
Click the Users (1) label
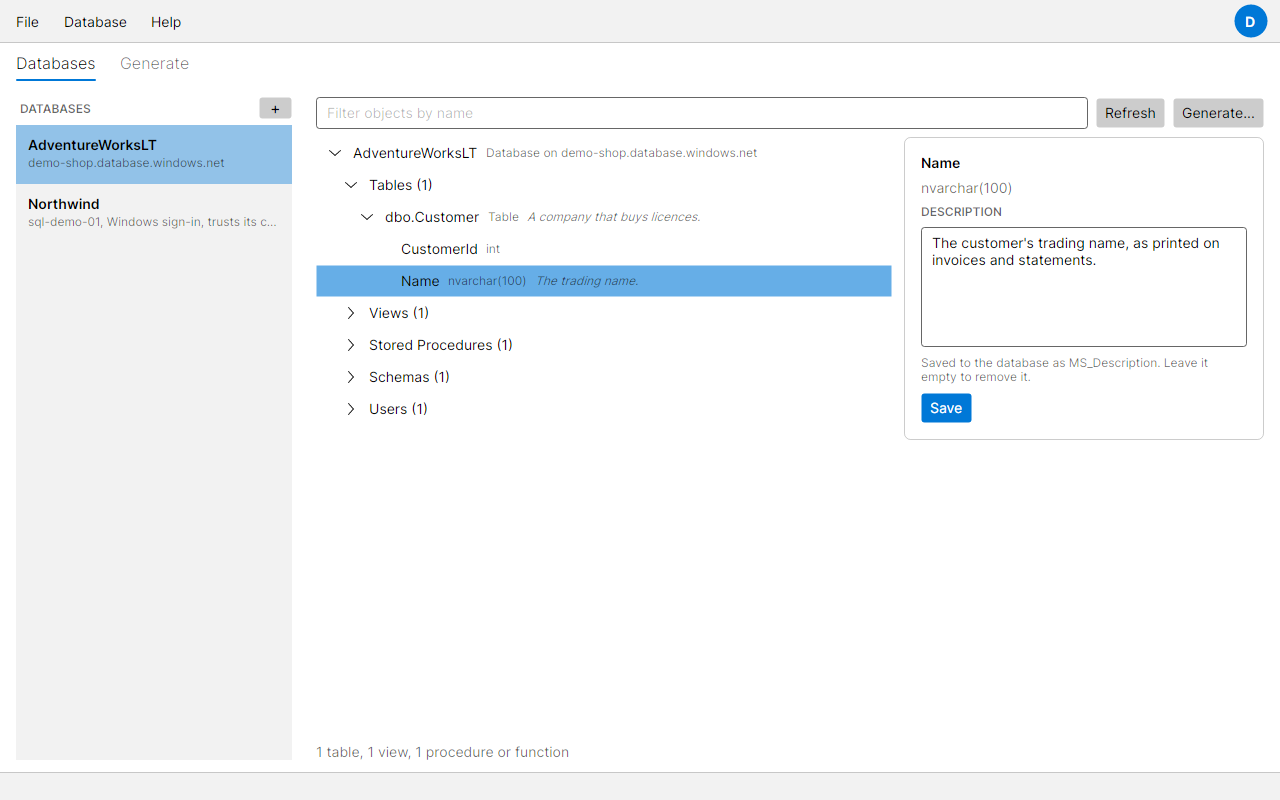click(x=398, y=409)
